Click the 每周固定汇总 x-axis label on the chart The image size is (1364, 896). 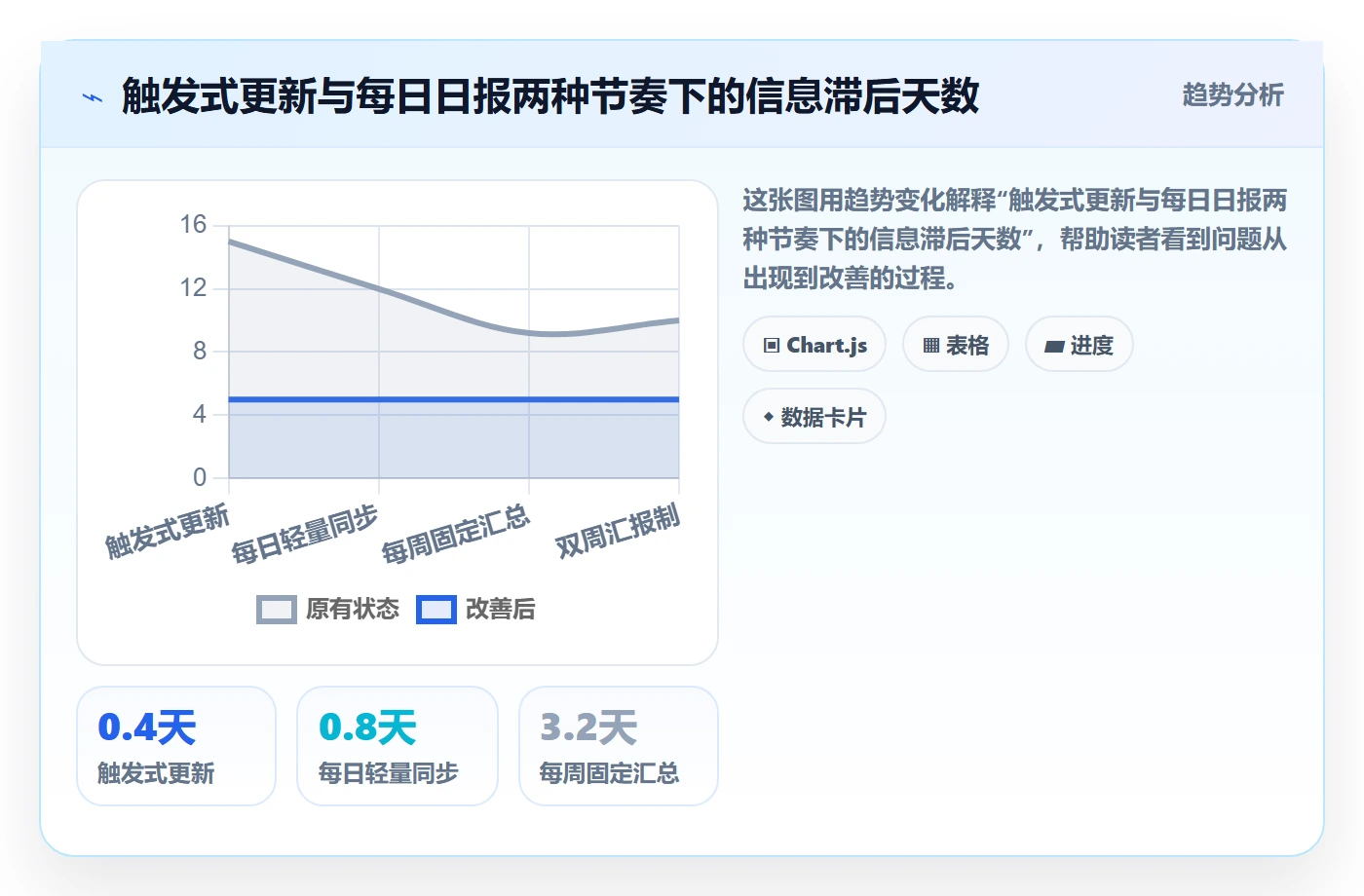[456, 535]
